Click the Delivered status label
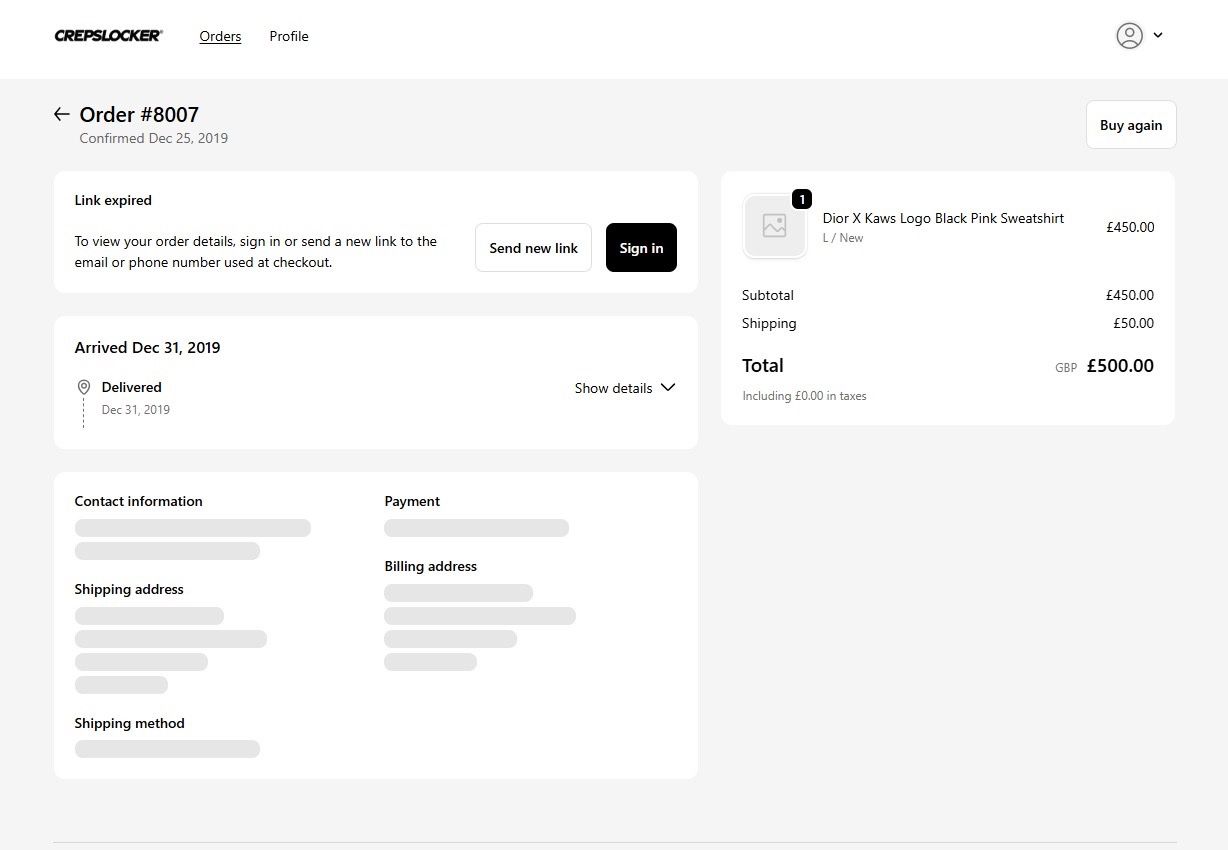This screenshot has width=1228, height=850. [x=131, y=387]
